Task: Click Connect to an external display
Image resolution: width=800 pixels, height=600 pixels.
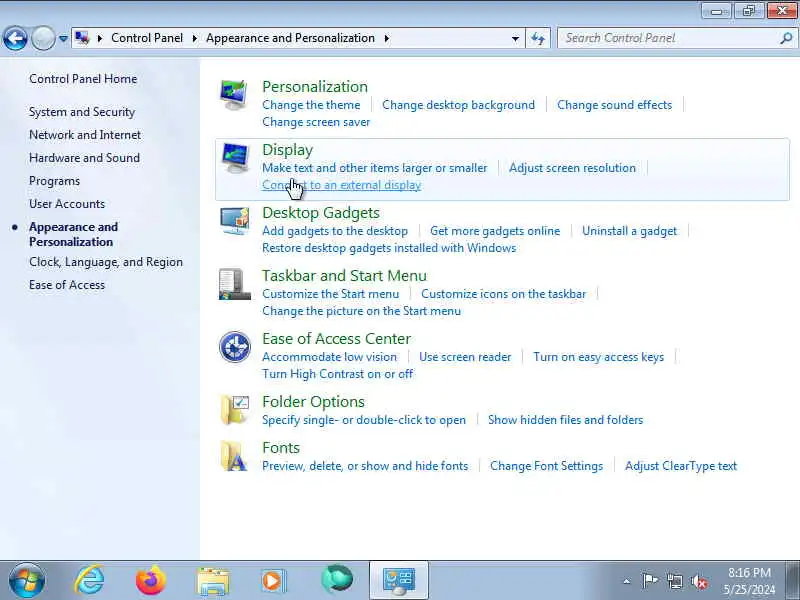Action: [x=341, y=185]
